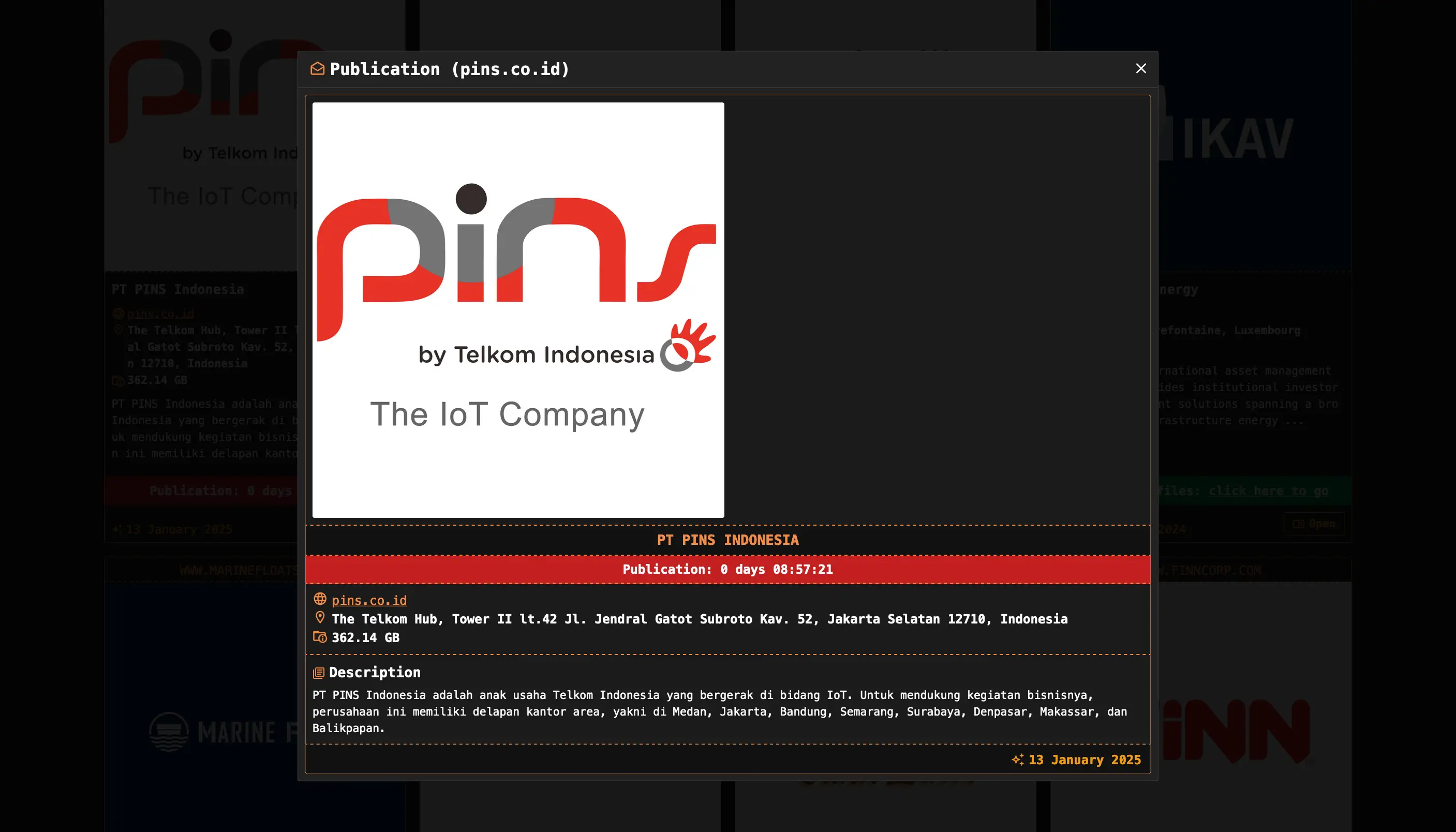Click the storage folder icon beside 362.14 GB

tap(320, 636)
